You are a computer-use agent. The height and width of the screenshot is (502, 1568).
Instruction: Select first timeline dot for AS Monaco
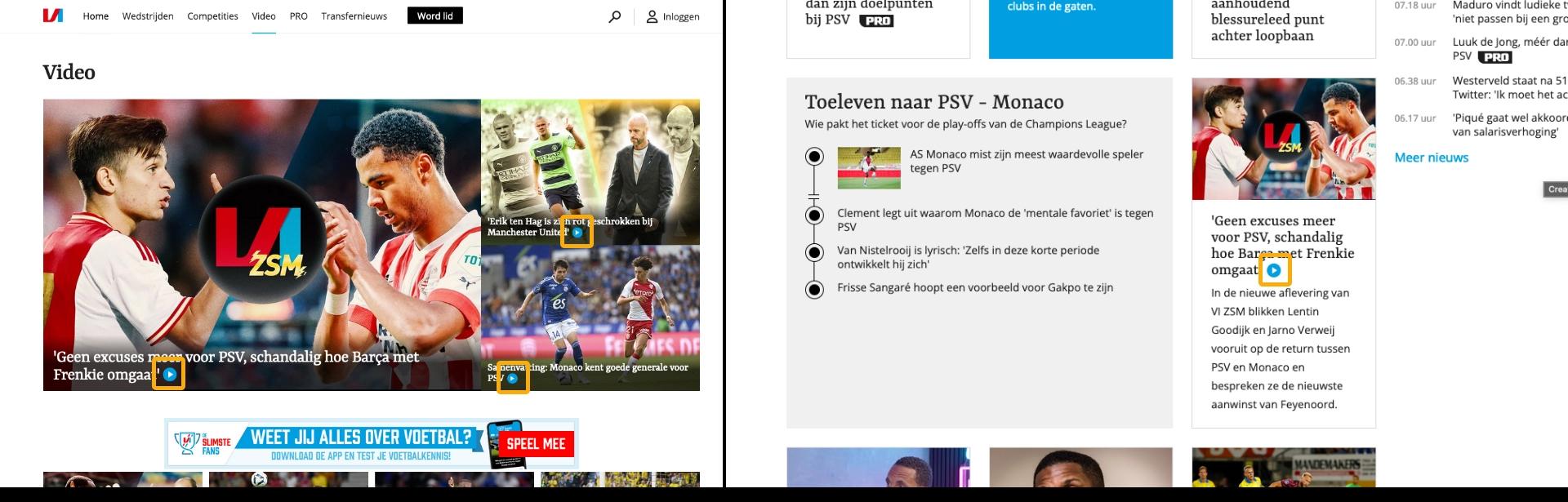(814, 156)
